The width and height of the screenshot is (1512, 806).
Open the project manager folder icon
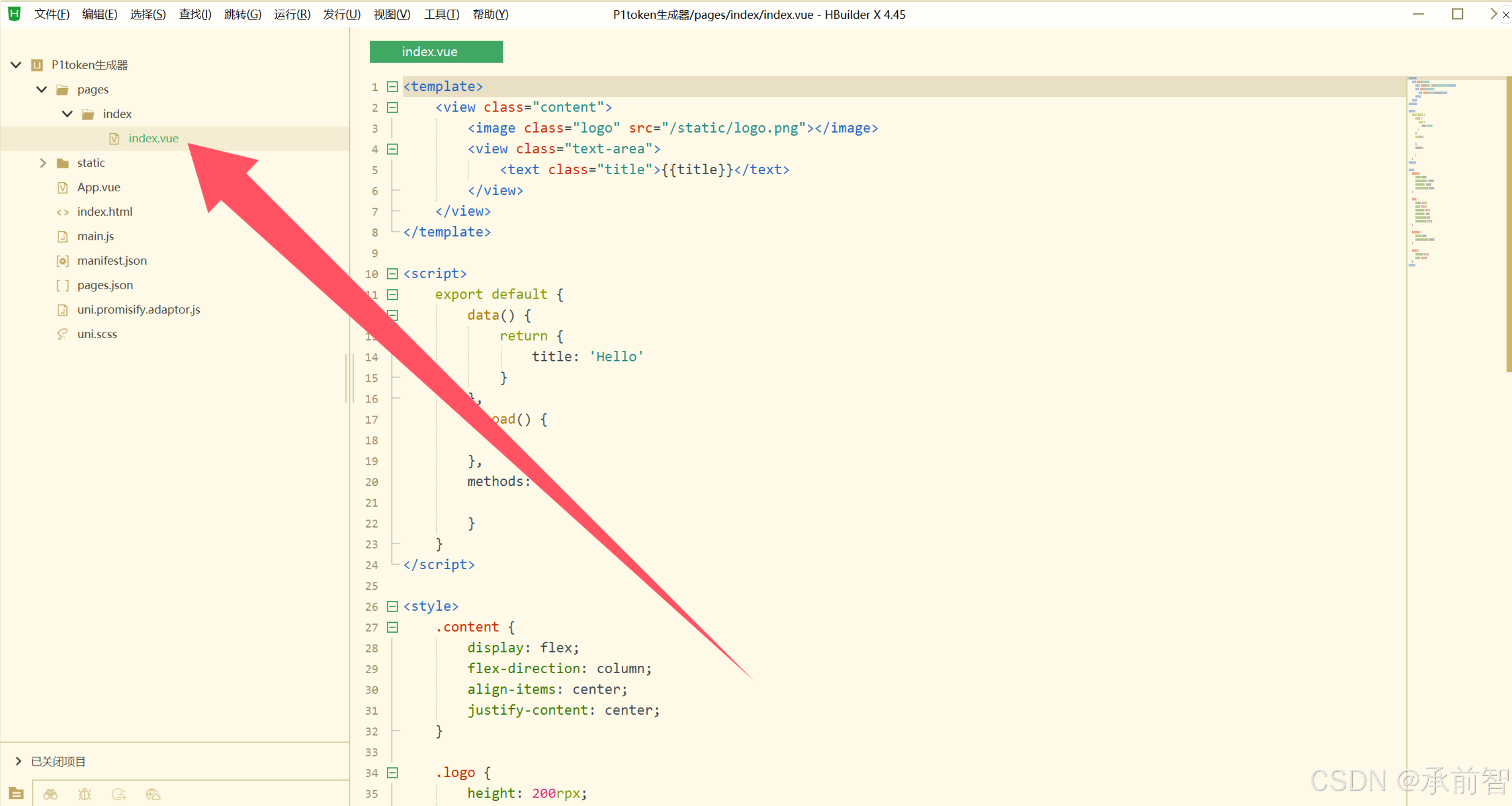click(x=16, y=793)
